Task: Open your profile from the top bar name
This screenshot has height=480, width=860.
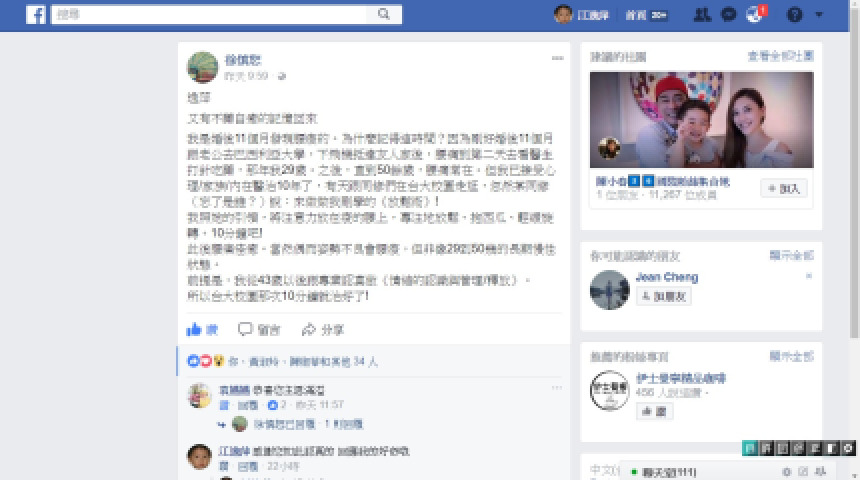Action: (x=582, y=15)
